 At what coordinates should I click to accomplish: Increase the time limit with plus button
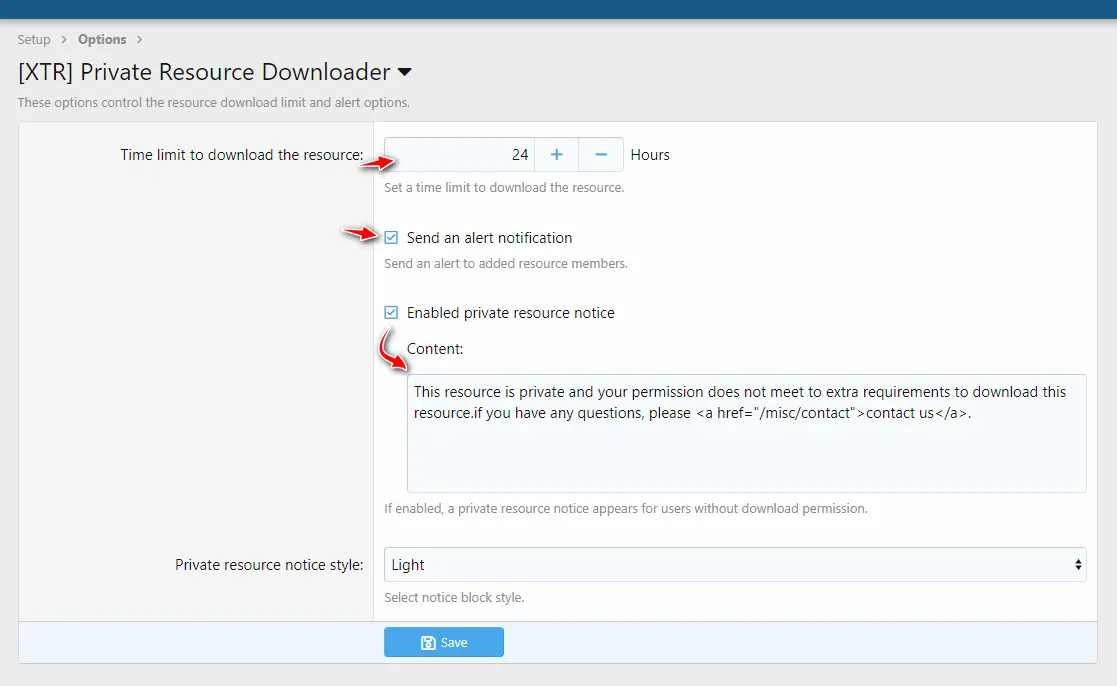pos(557,155)
